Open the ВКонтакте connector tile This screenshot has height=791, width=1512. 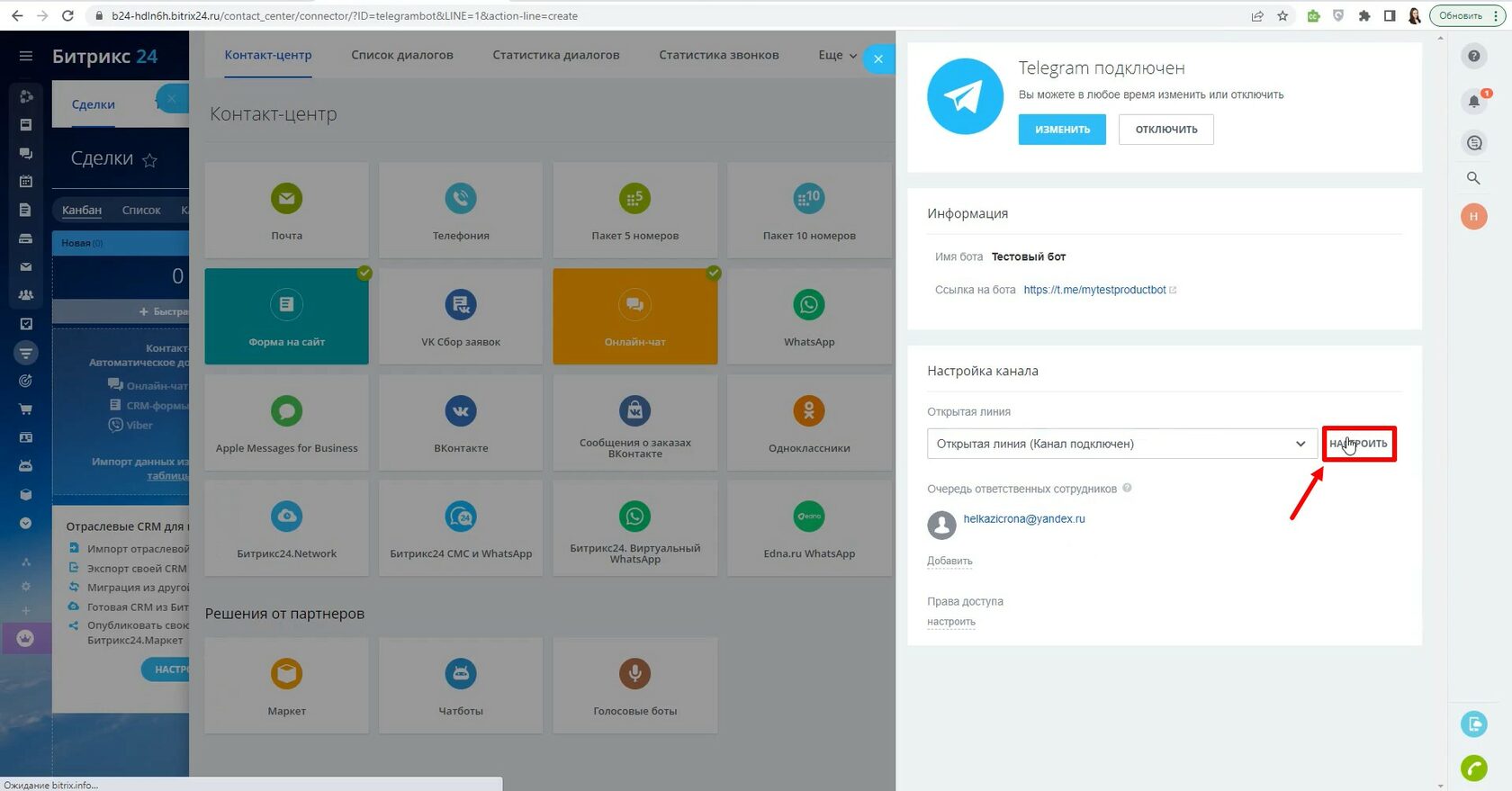[x=461, y=422]
